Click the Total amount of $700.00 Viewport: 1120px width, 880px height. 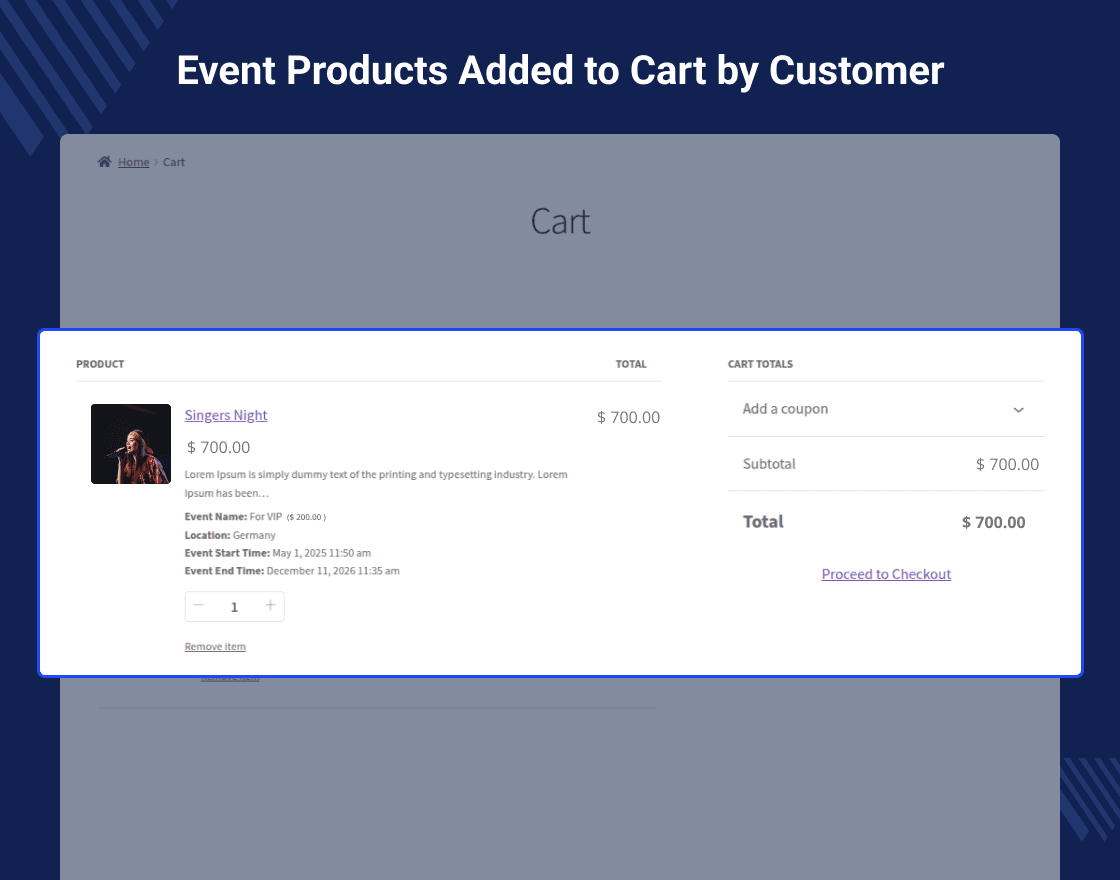[x=993, y=521]
